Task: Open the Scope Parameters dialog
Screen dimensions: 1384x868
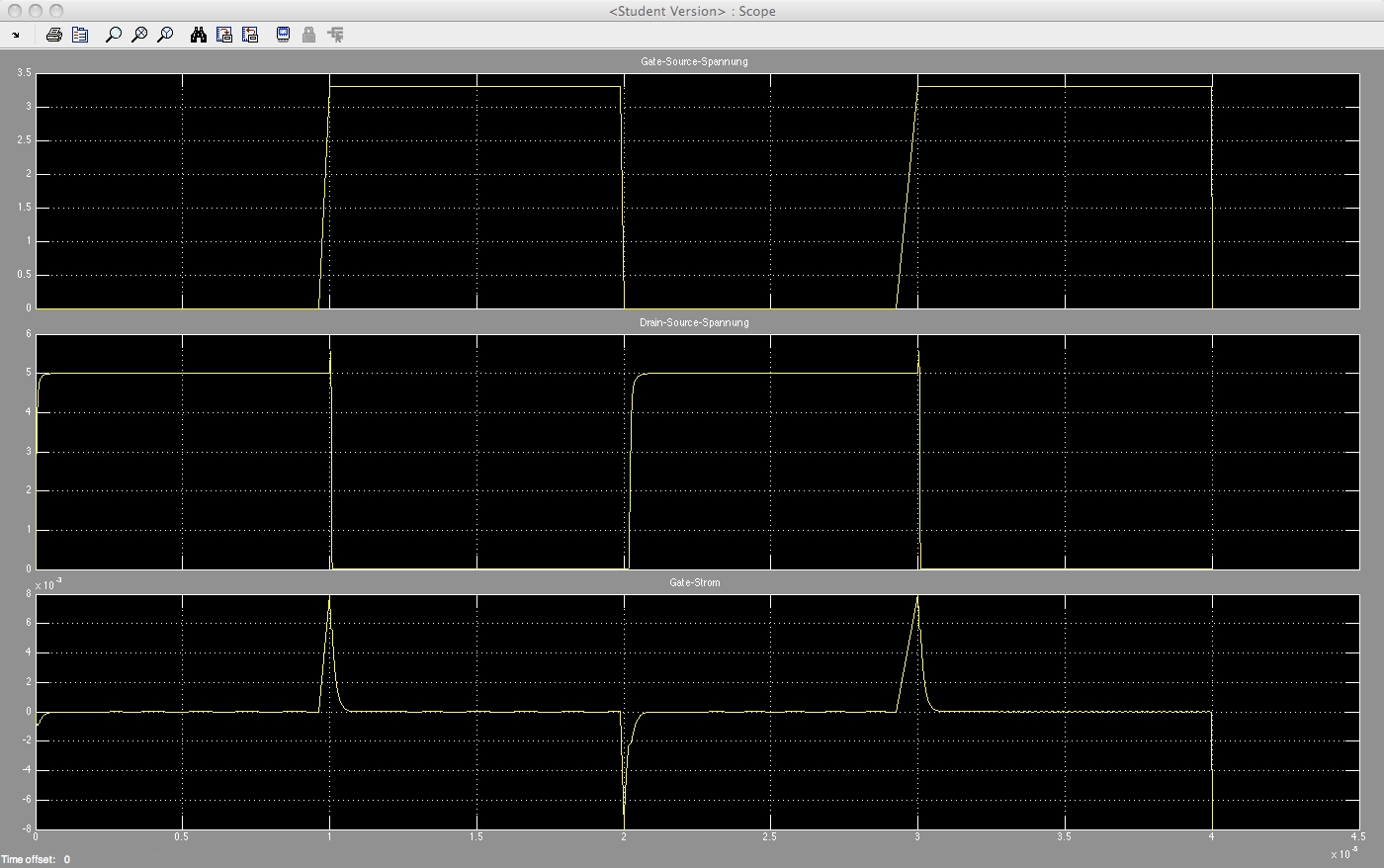Action: coord(80,35)
